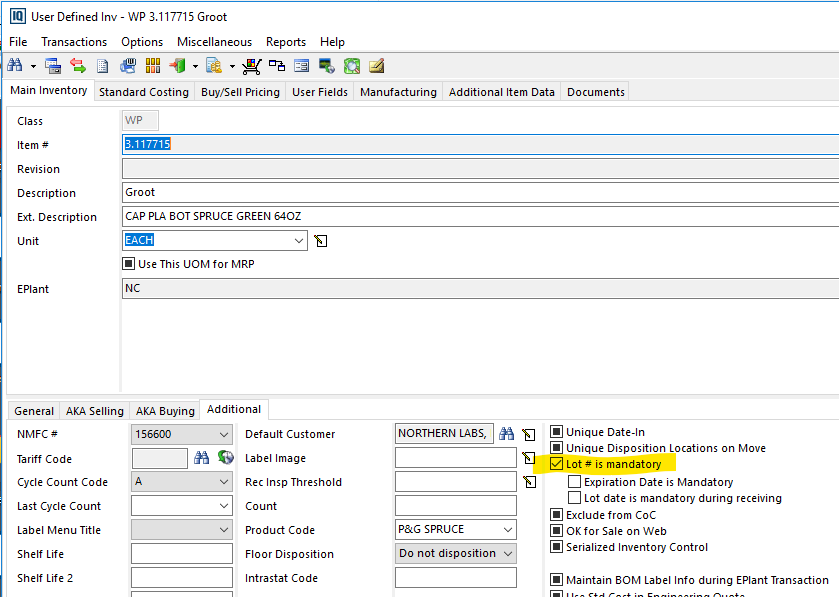Open the Reports menu
Image resolution: width=839 pixels, height=597 pixels.
pos(286,42)
